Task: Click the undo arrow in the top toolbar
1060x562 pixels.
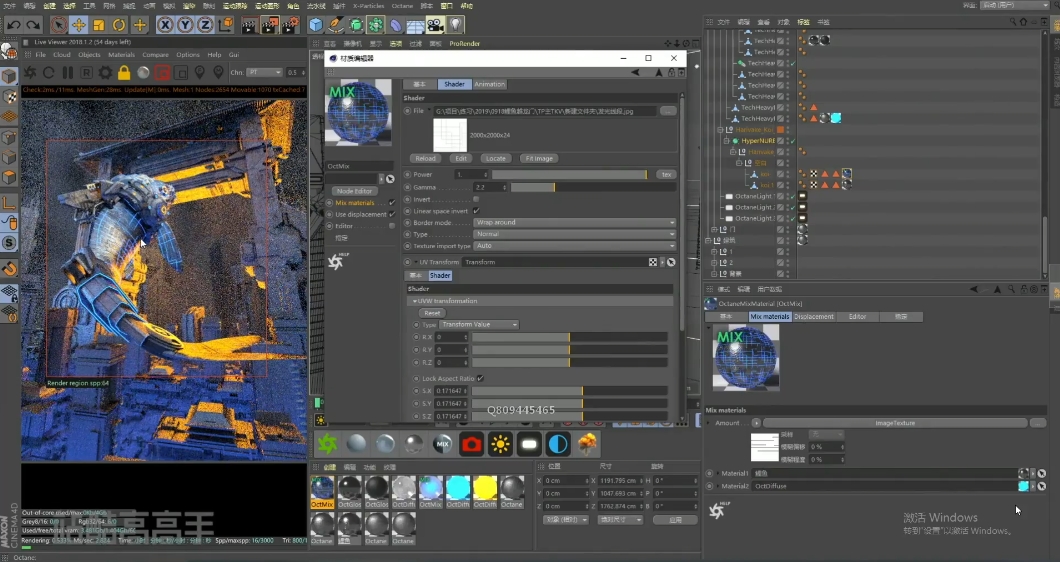Action: pyautogui.click(x=14, y=25)
